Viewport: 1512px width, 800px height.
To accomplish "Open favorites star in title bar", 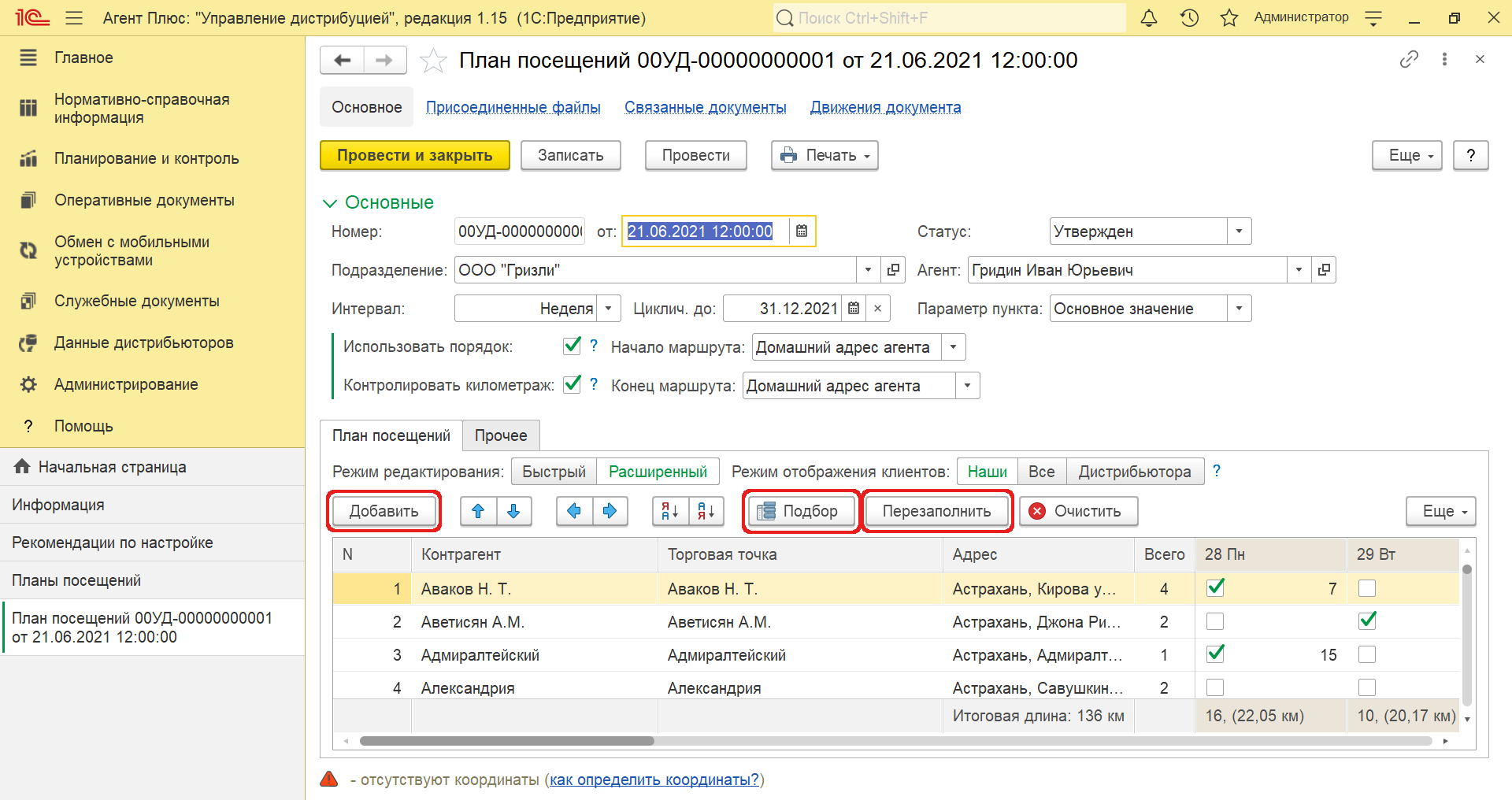I will pos(1229,18).
